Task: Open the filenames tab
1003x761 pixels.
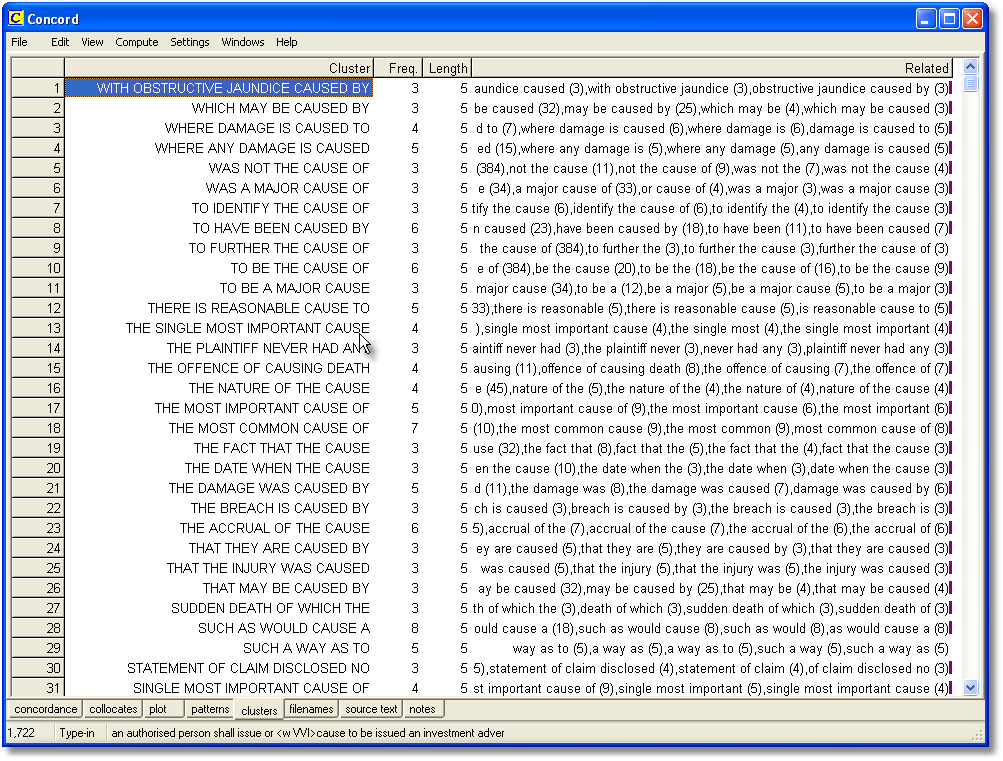Action: [x=311, y=709]
